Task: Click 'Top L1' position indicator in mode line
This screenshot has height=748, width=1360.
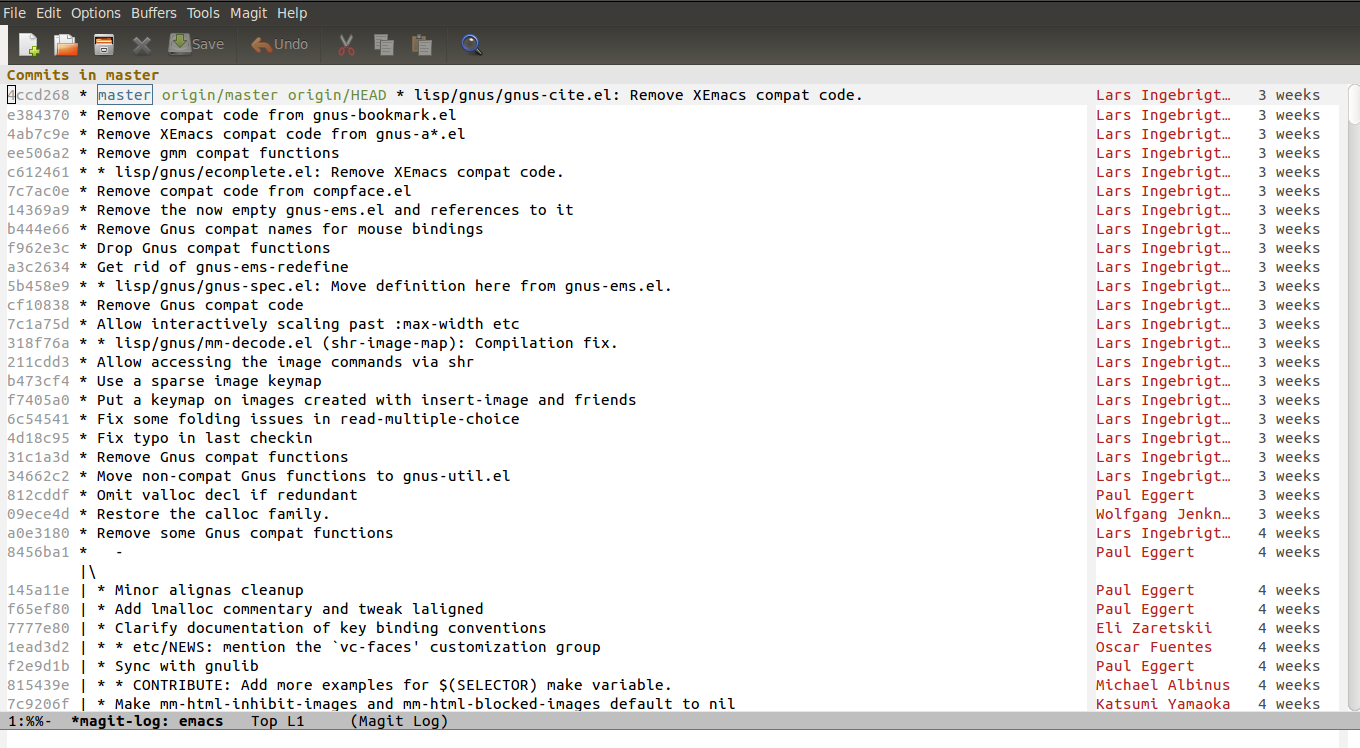Action: (277, 721)
